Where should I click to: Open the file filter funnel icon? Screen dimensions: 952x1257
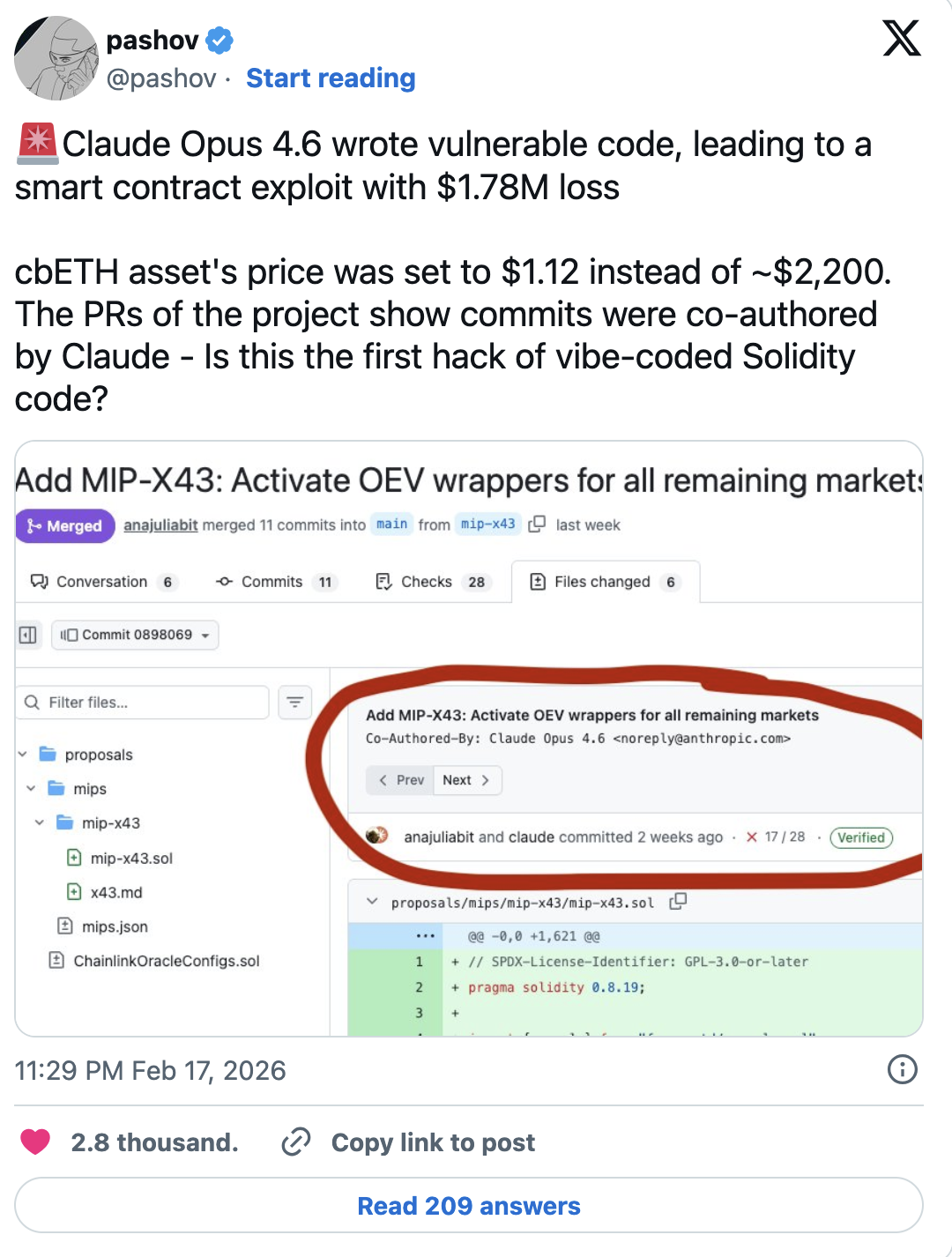(295, 703)
